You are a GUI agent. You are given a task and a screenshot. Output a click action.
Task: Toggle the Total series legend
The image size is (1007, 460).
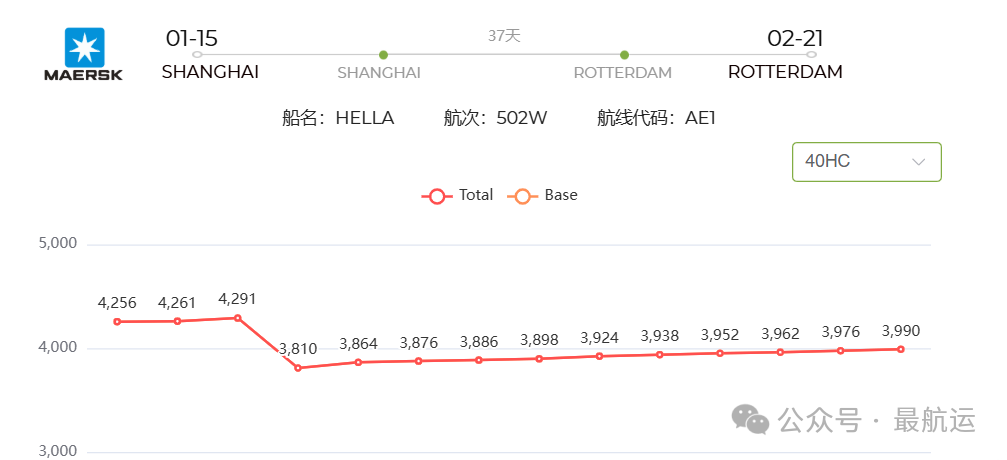point(457,195)
